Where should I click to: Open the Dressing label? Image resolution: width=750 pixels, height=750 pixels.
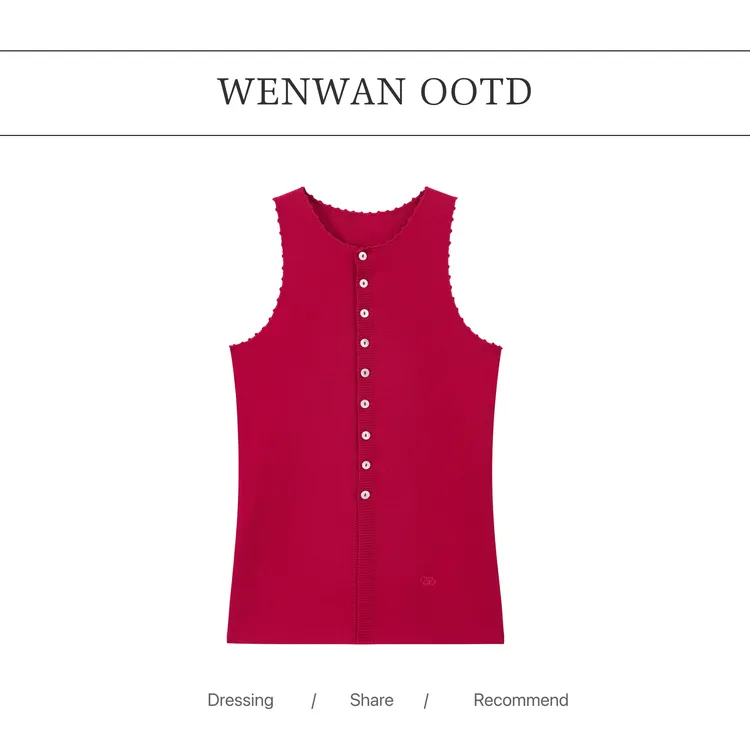[x=241, y=700]
